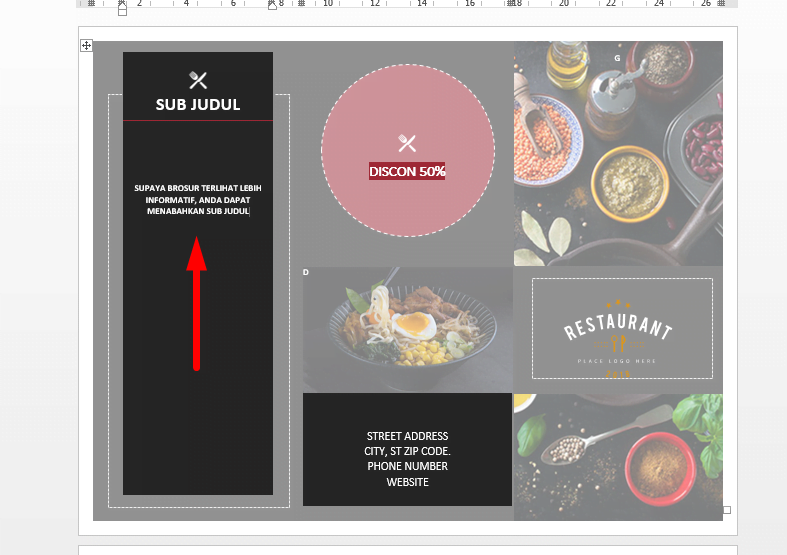Place cursor in the SUPAYA BROSUR paragraph
This screenshot has height=555, width=787.
pos(197,199)
